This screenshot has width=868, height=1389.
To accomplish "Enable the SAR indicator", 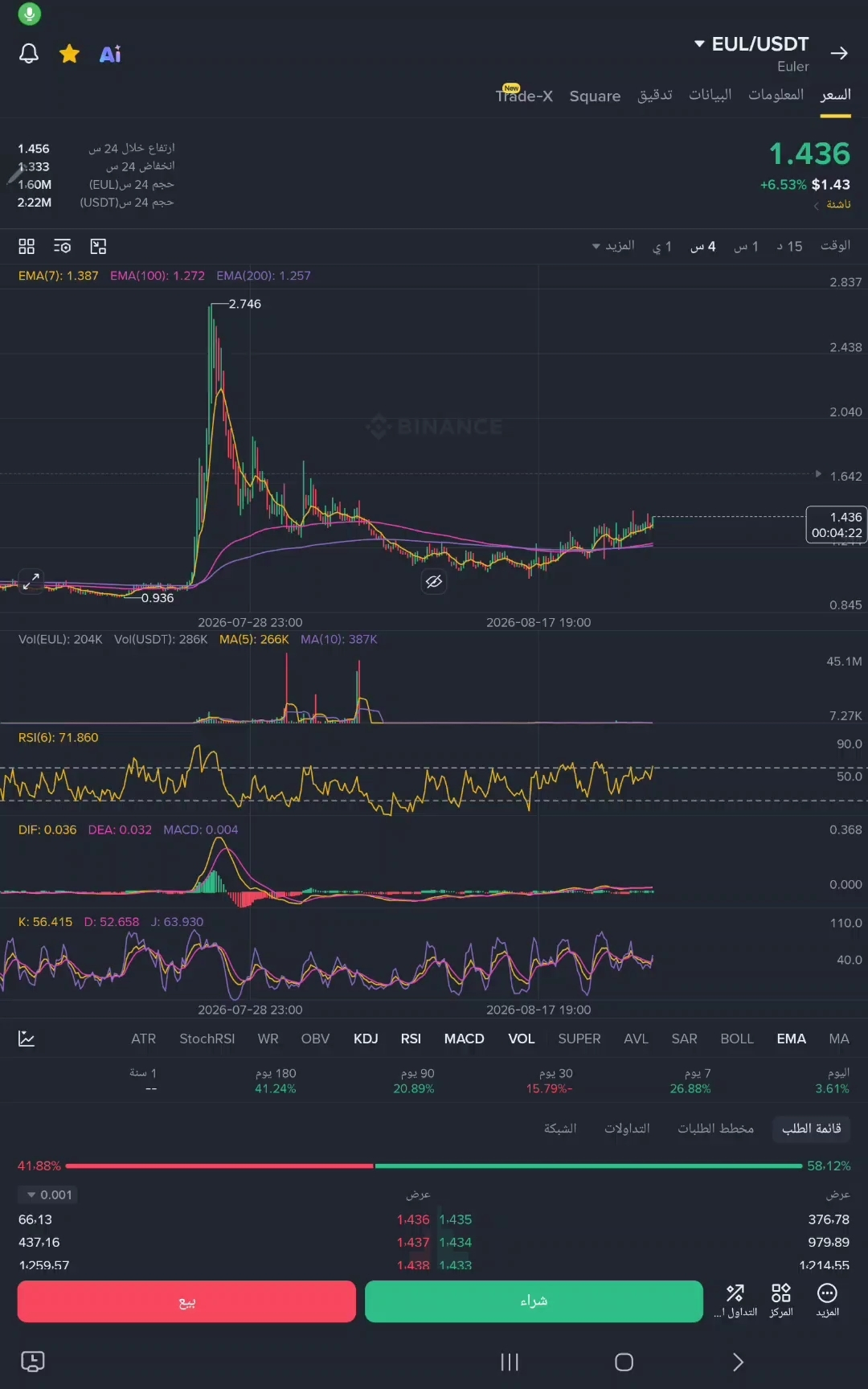I will click(x=685, y=1039).
